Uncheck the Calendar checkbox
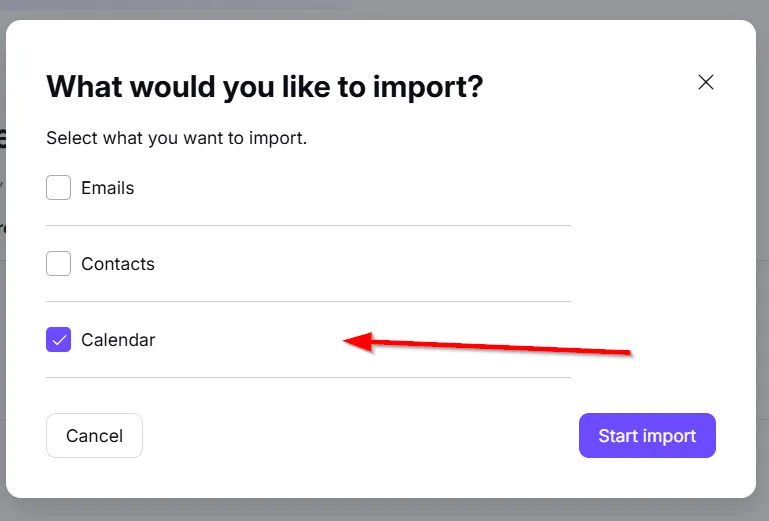 tap(59, 340)
